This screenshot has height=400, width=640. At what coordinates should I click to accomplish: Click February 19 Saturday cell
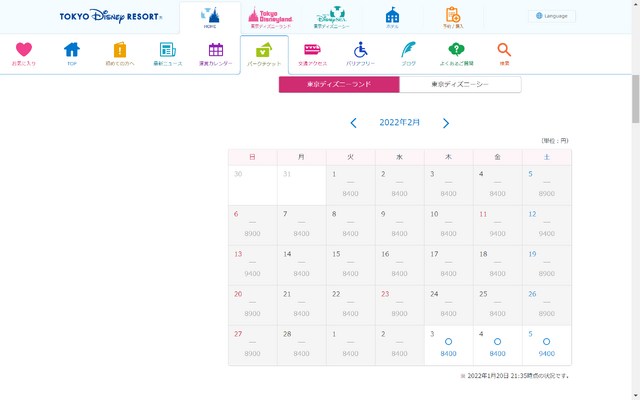click(x=547, y=265)
